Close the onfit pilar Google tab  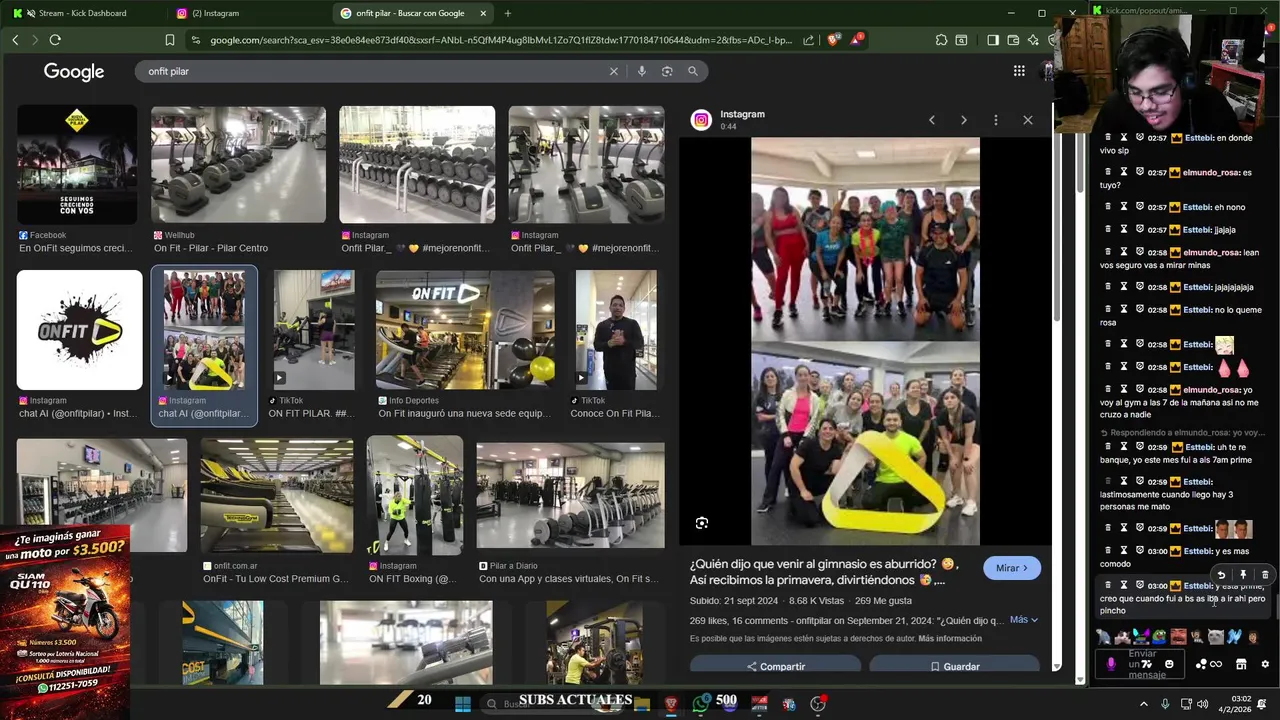tap(483, 13)
